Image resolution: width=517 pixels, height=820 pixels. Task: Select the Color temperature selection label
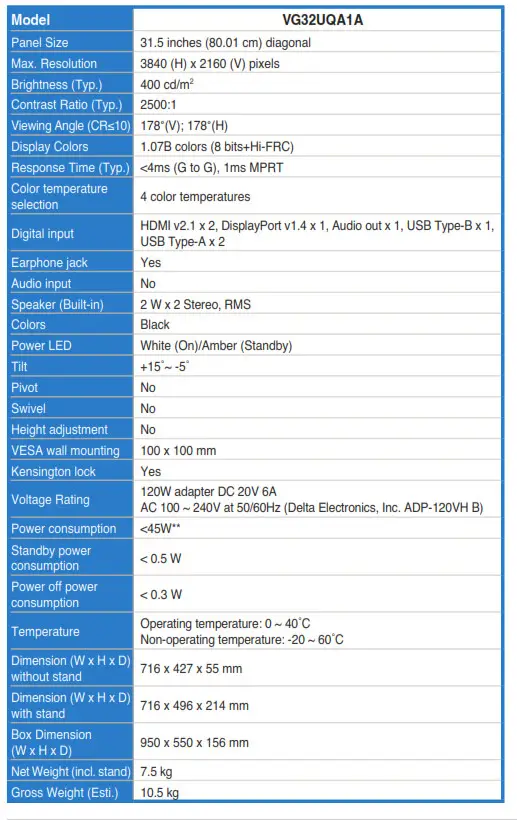click(x=59, y=197)
